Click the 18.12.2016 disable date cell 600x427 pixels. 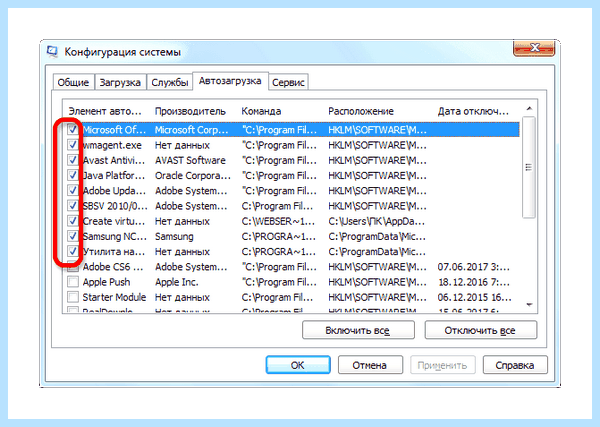pos(474,282)
